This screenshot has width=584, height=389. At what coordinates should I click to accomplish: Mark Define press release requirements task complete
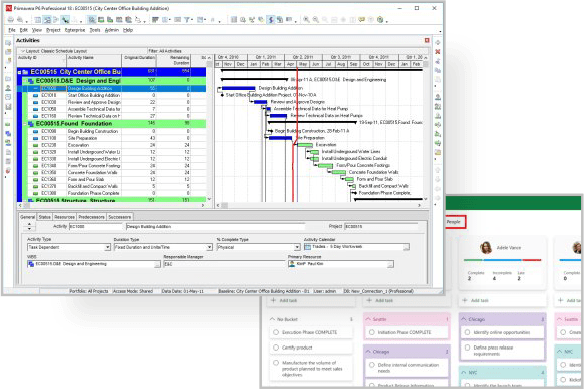click(x=467, y=347)
